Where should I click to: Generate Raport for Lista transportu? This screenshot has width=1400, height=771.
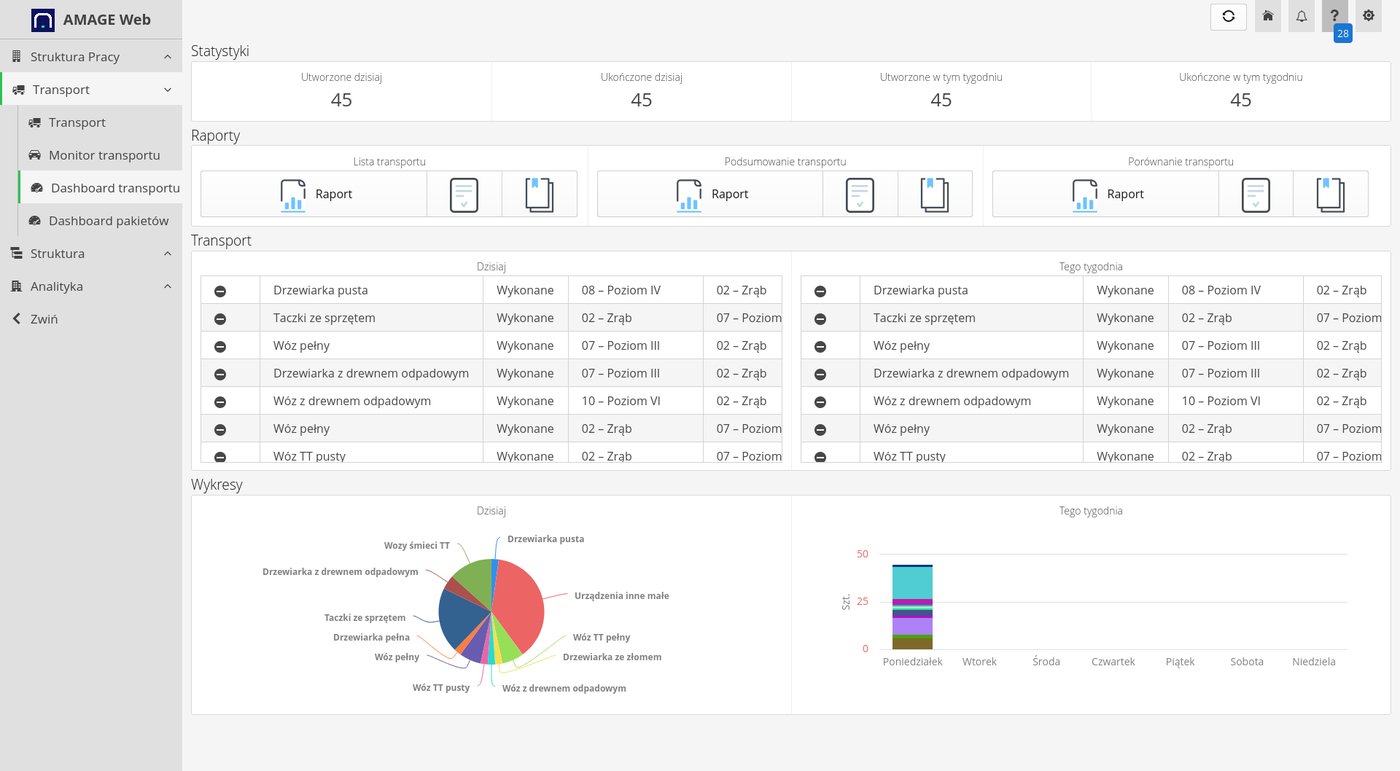tap(314, 194)
